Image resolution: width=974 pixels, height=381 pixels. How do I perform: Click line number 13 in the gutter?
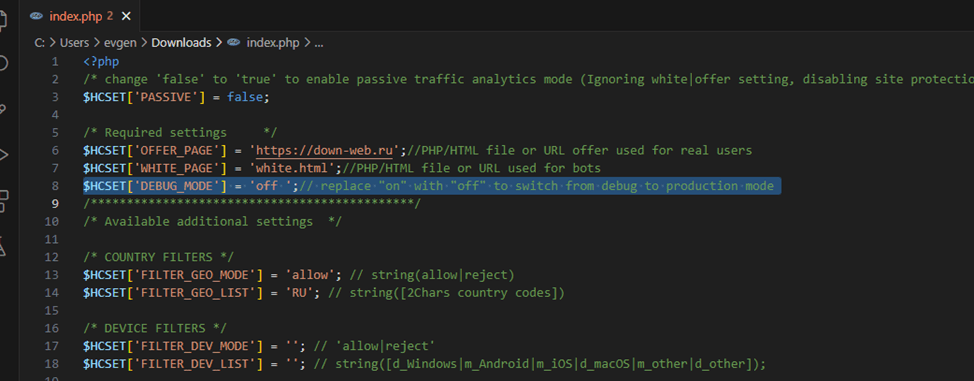pyautogui.click(x=52, y=275)
